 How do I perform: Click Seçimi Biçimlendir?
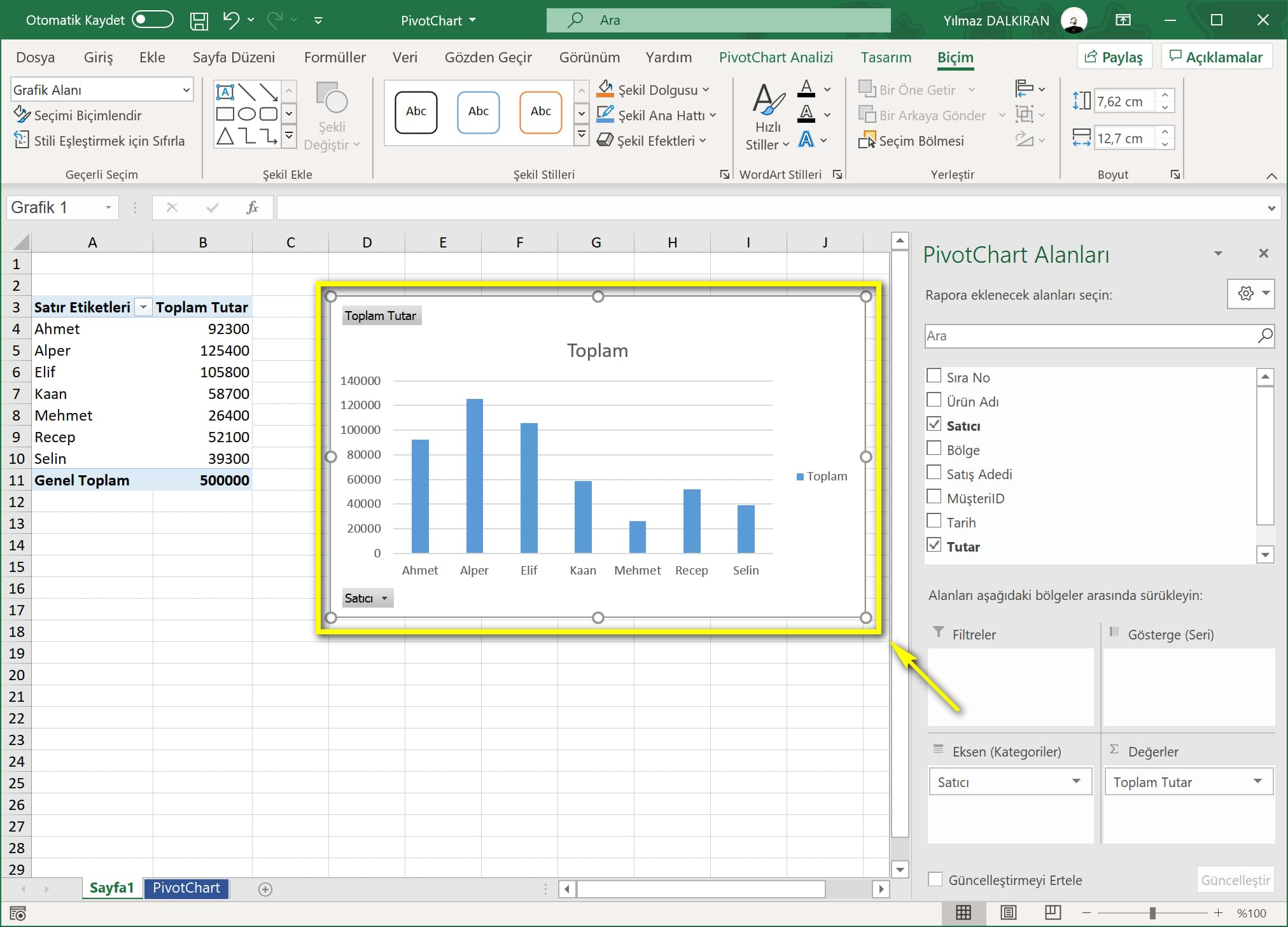point(78,115)
